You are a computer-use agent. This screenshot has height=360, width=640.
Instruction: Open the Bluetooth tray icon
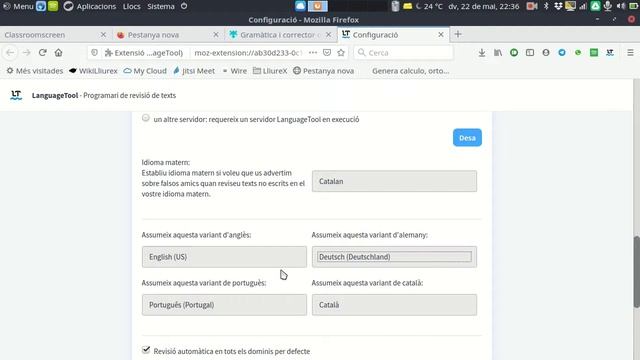(x=546, y=6)
